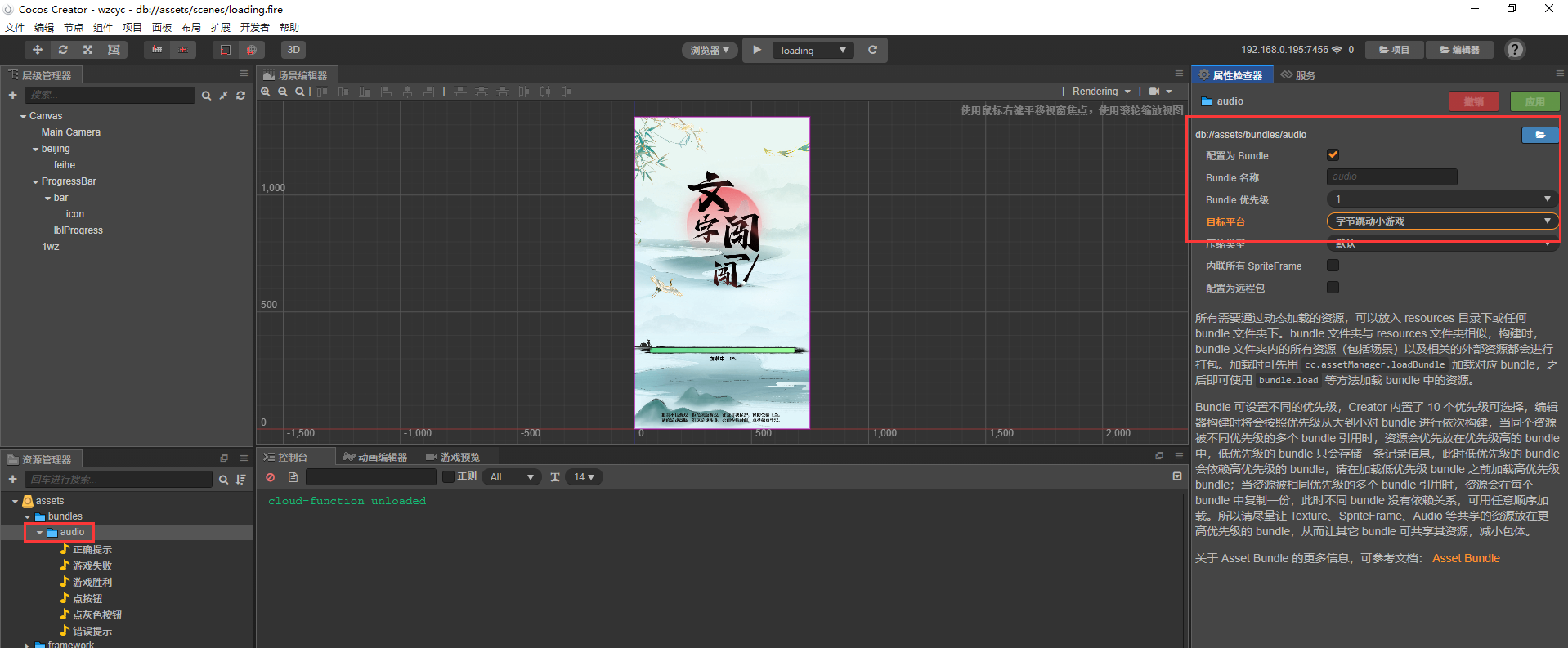Select the Rect transform tool

(114, 50)
